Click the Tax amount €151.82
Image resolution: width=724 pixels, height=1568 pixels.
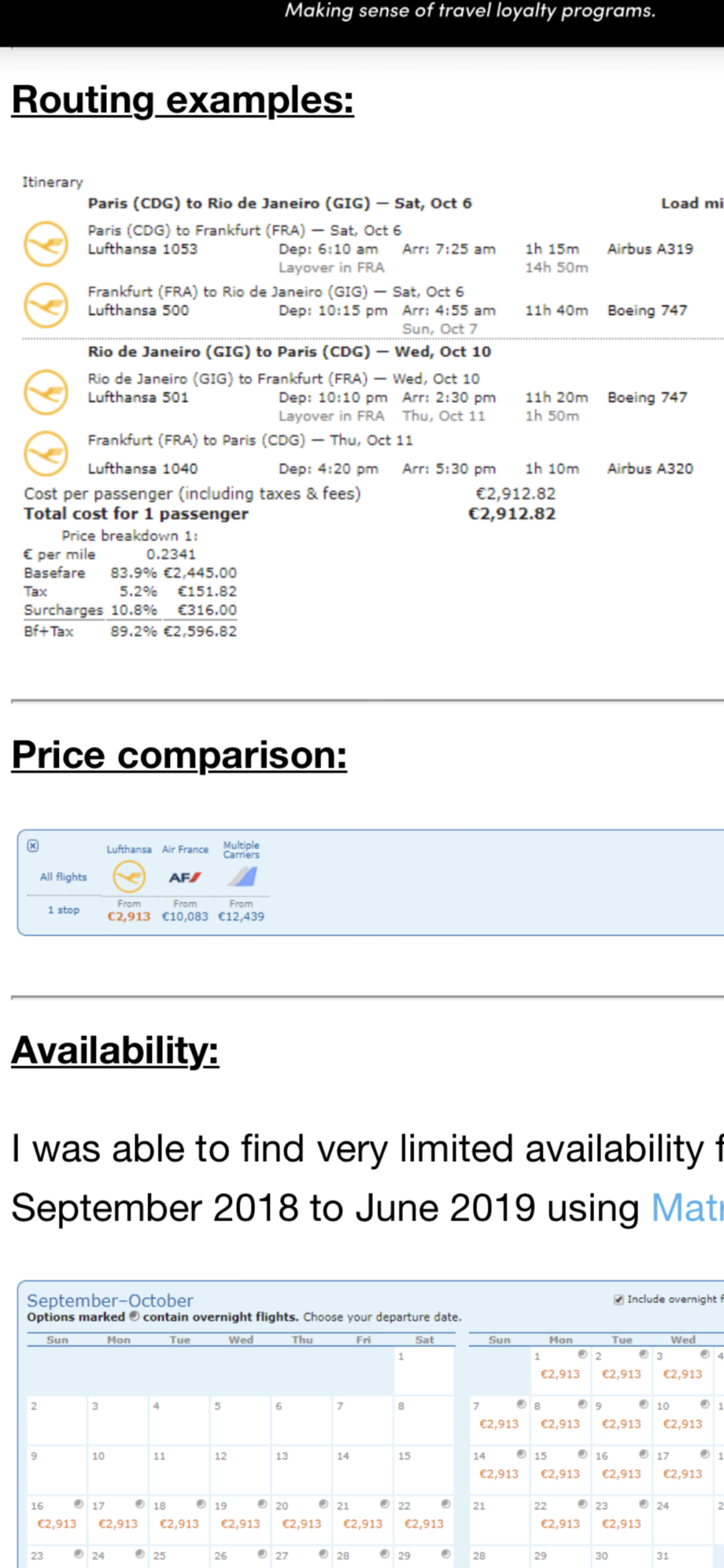coord(207,591)
